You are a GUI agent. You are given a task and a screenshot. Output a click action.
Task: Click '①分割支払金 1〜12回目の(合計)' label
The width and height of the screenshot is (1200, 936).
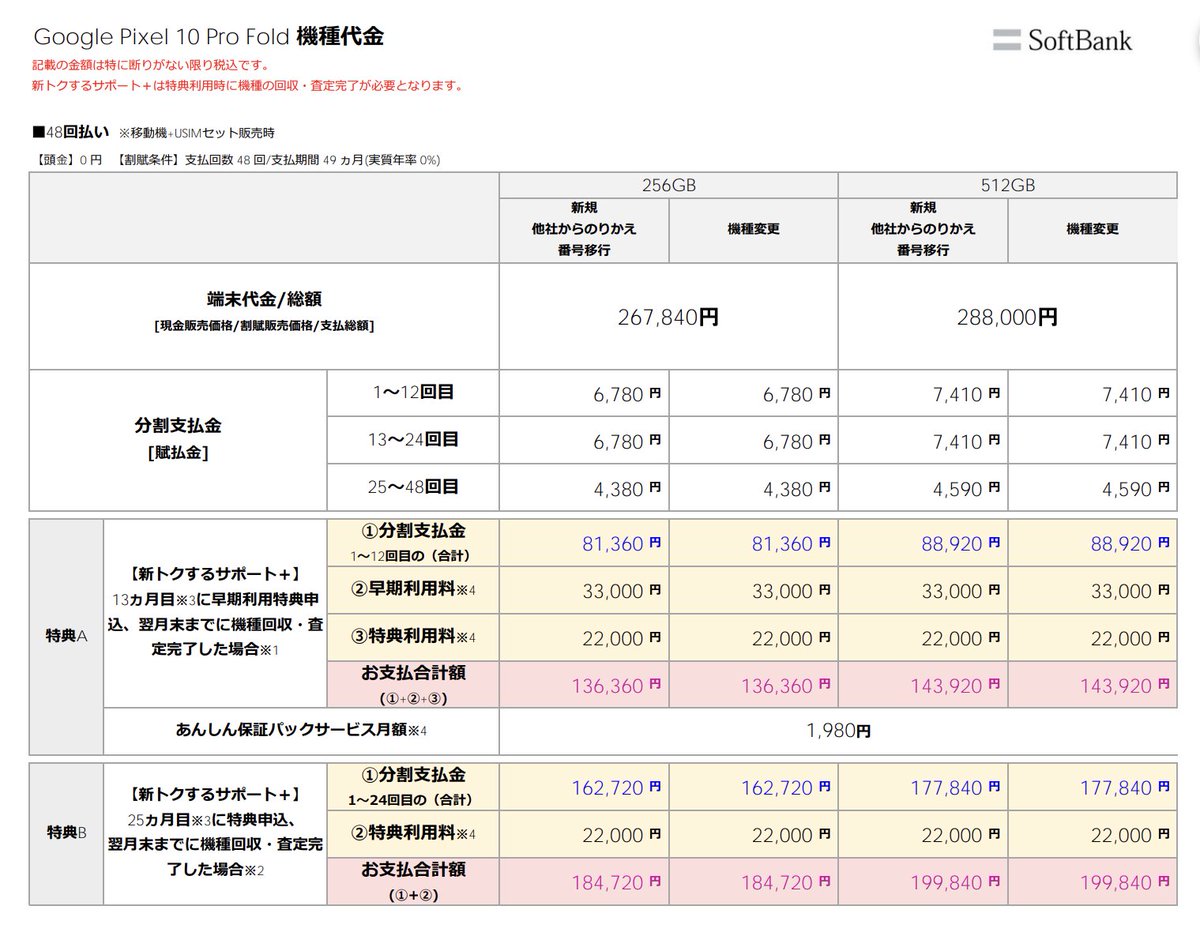click(x=413, y=543)
